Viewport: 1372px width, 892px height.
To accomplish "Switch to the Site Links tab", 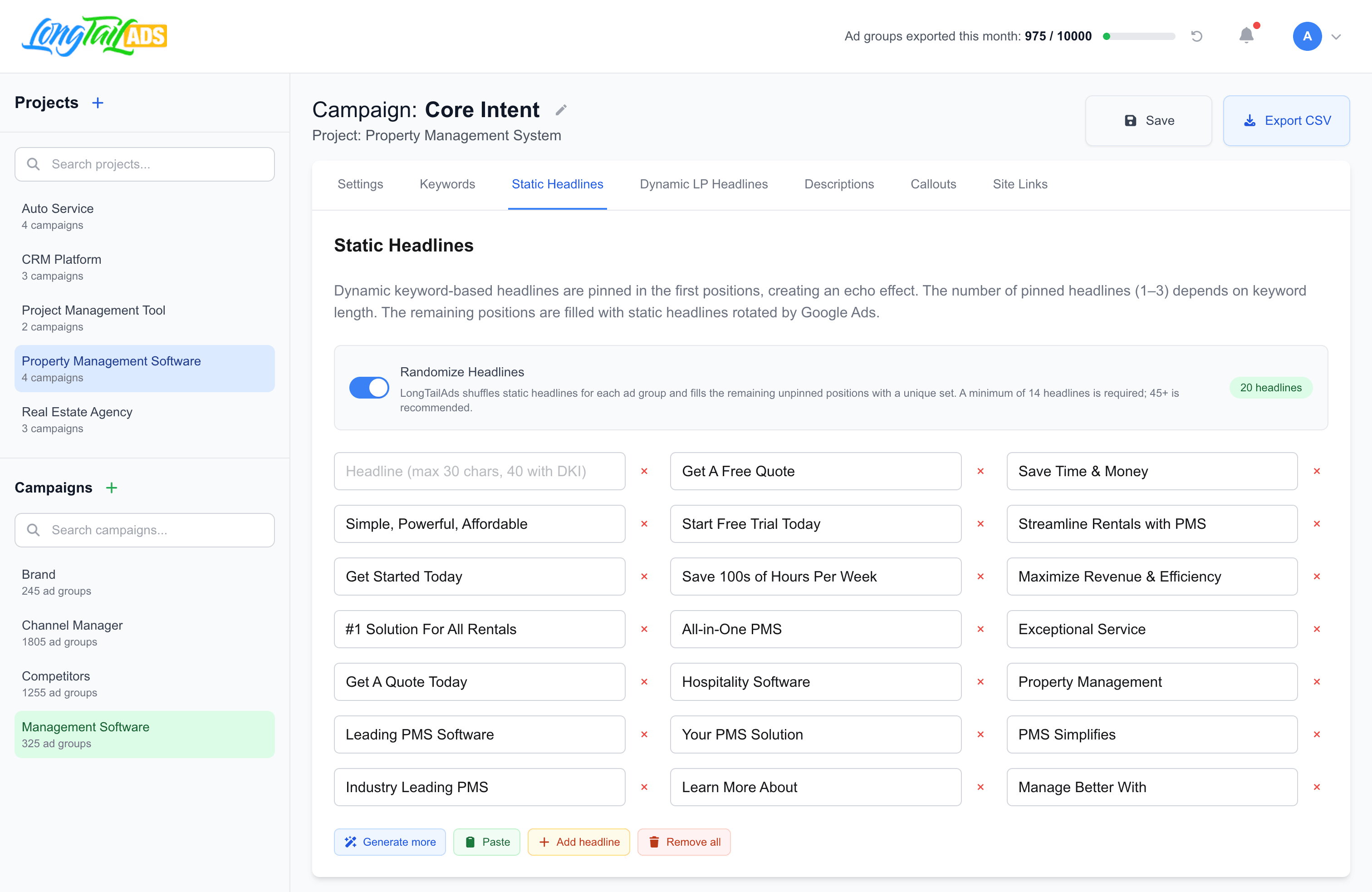I will (1020, 184).
